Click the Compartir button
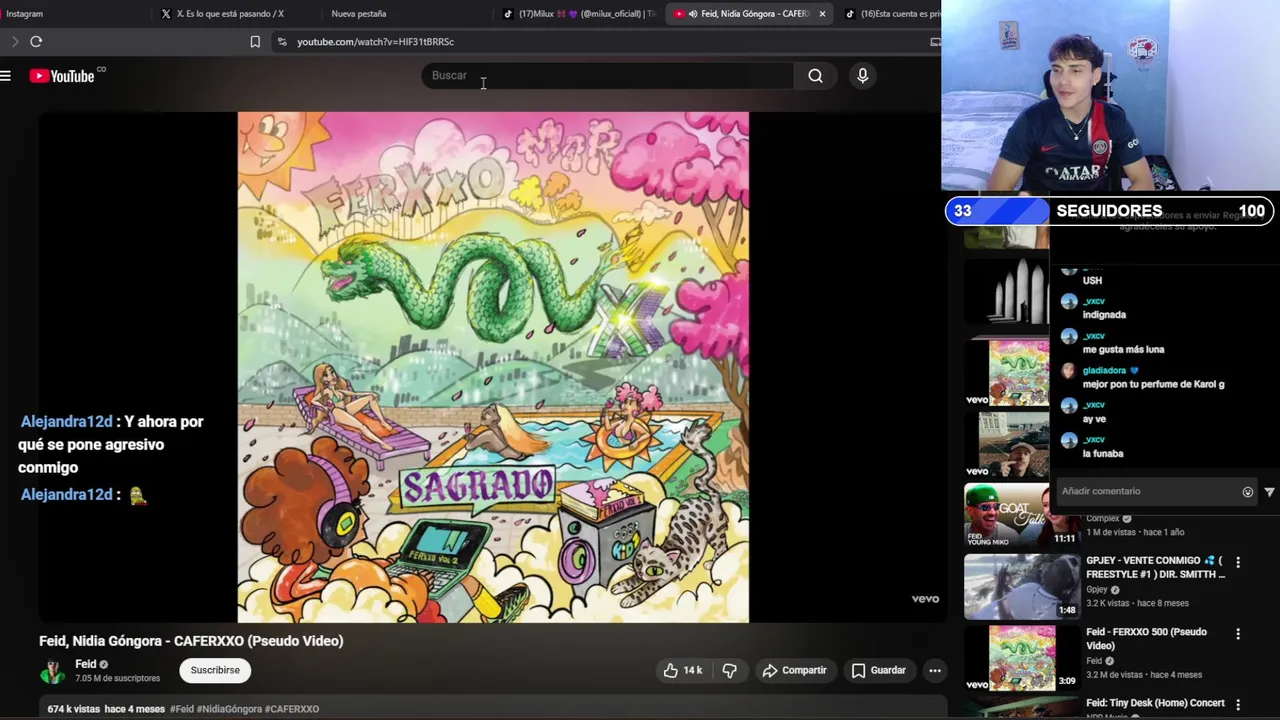1280x720 pixels. (795, 670)
